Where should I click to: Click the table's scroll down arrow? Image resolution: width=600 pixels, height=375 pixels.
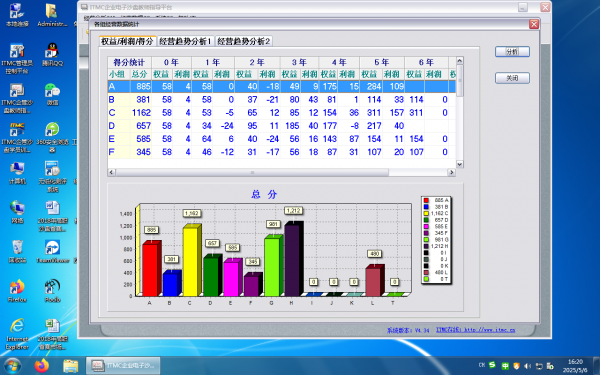(460, 164)
